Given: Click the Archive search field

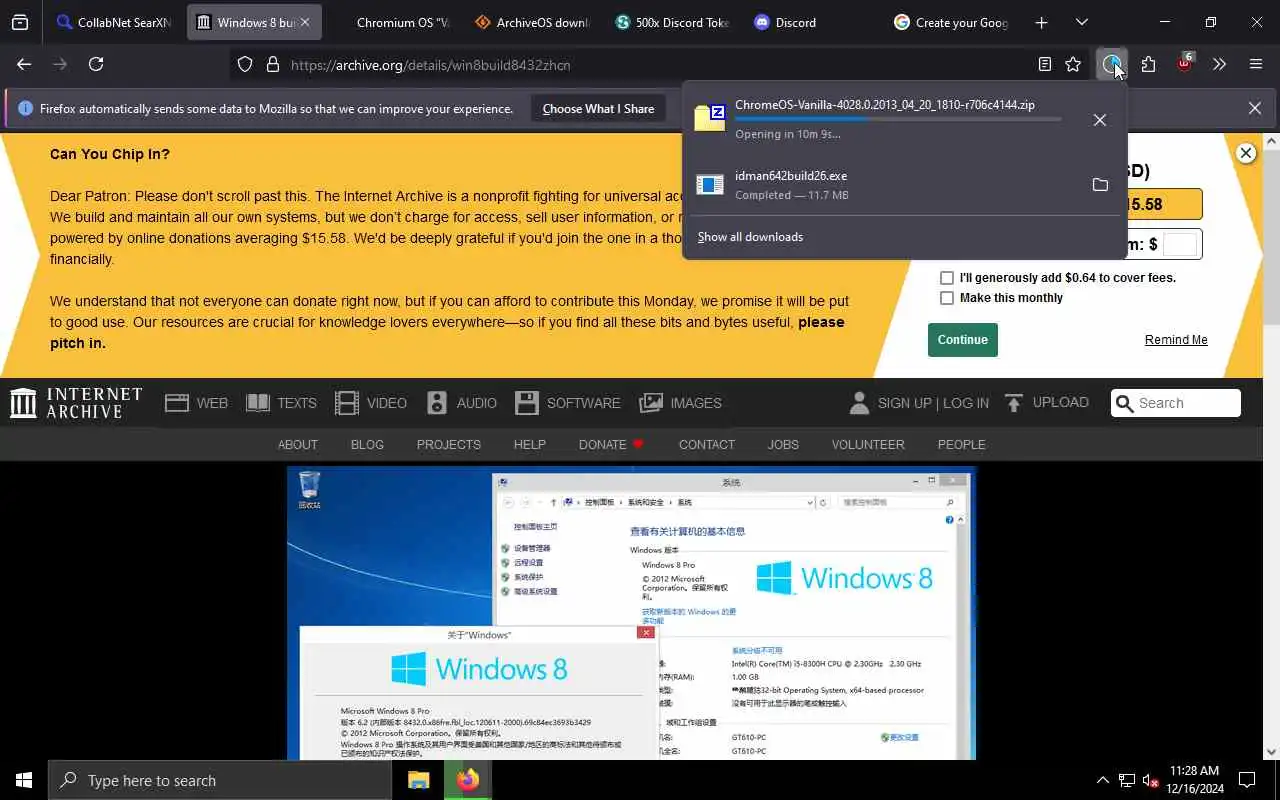Looking at the screenshot, I should 1176,403.
